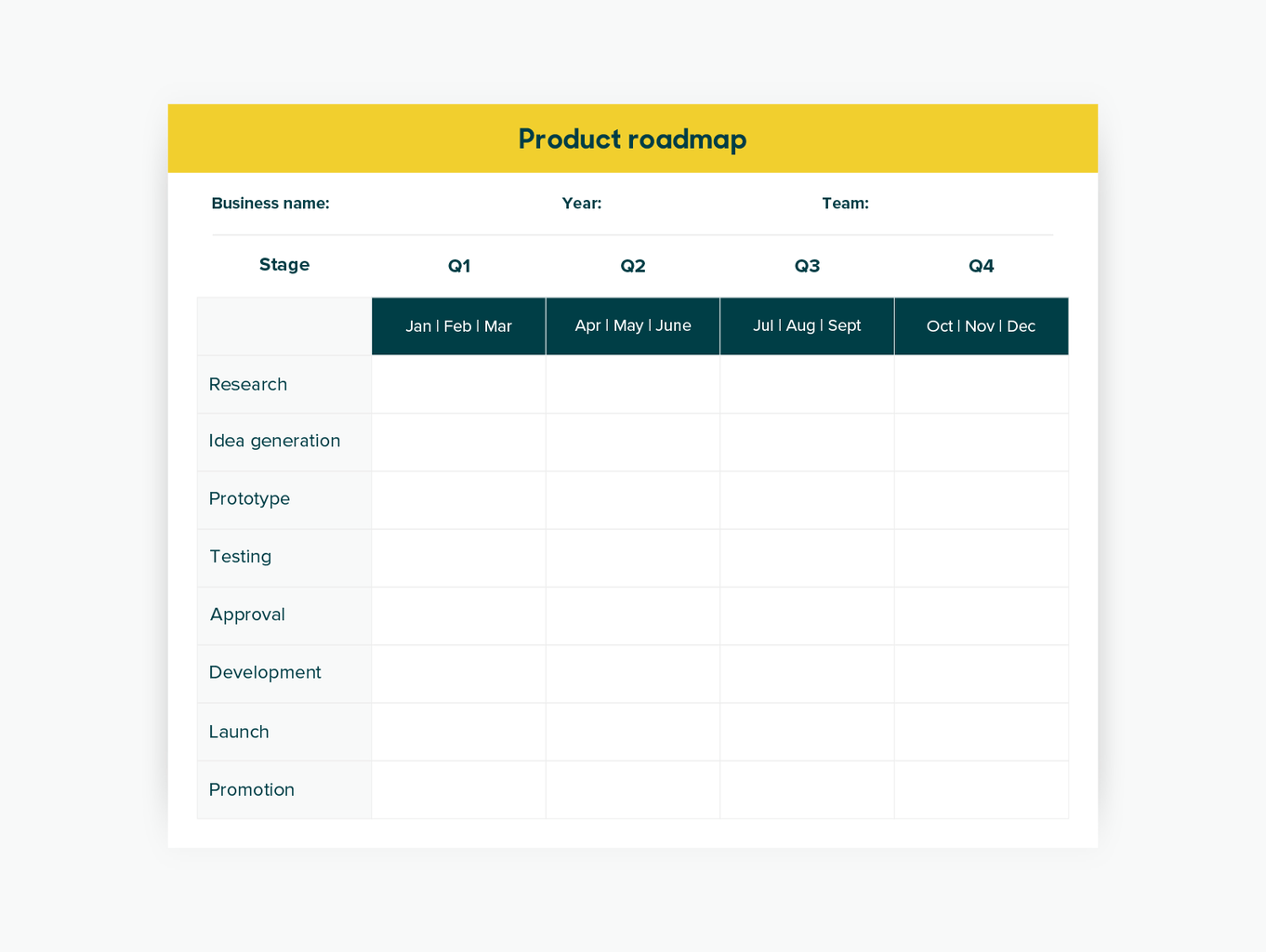Select the Research stage row label
The width and height of the screenshot is (1266, 952).
[x=248, y=385]
